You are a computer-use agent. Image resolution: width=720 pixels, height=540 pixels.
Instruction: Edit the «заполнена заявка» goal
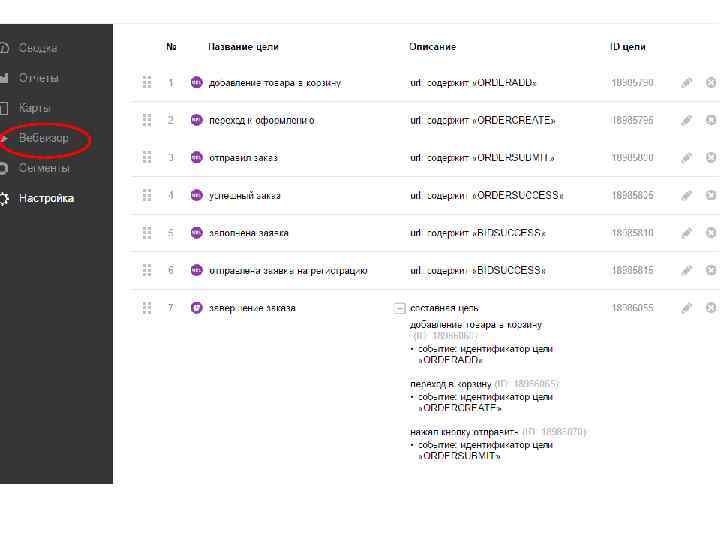click(x=687, y=233)
